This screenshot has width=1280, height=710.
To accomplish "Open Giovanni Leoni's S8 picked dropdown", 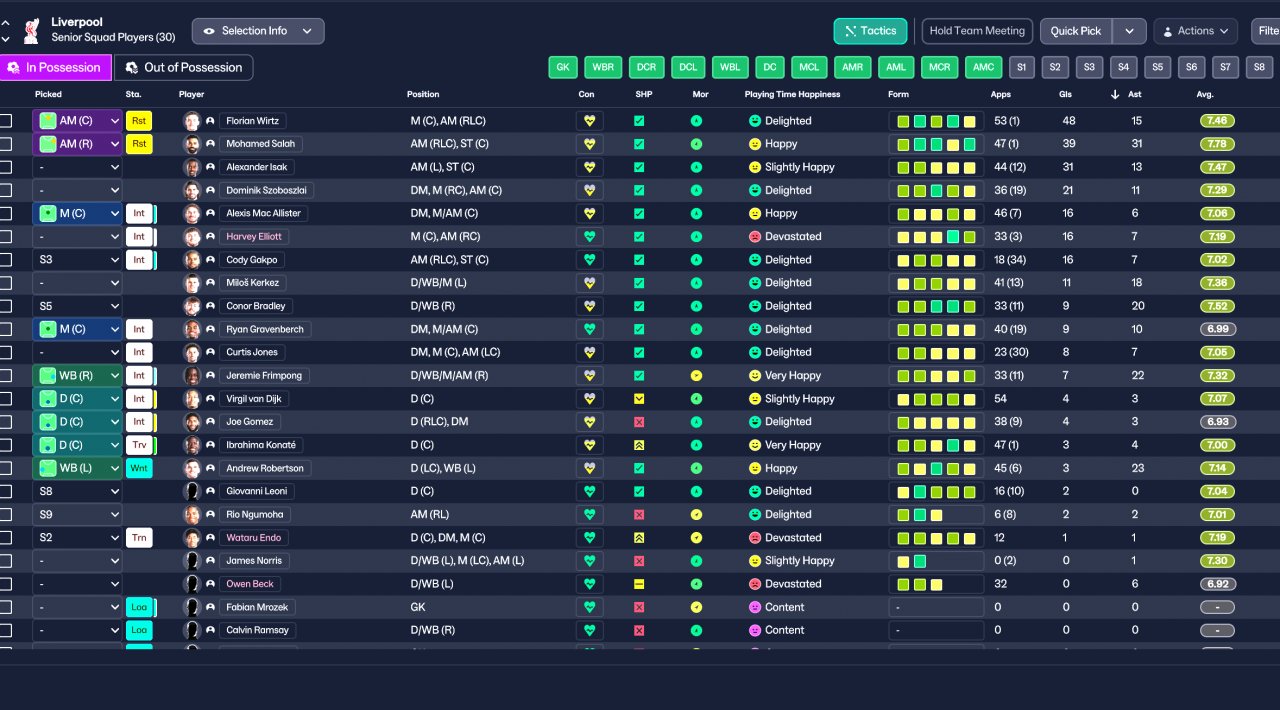I will click(x=78, y=491).
